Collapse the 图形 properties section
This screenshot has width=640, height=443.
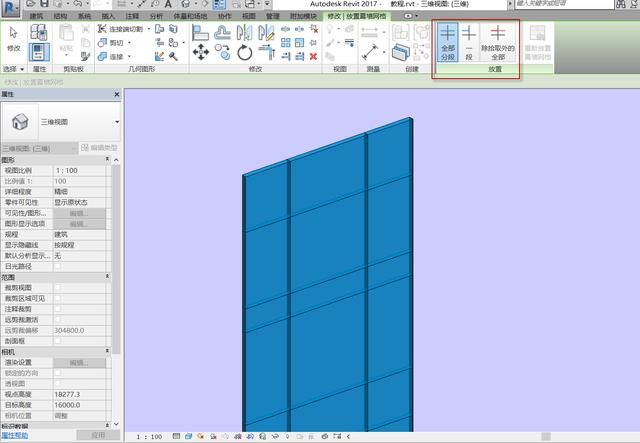tap(107, 159)
